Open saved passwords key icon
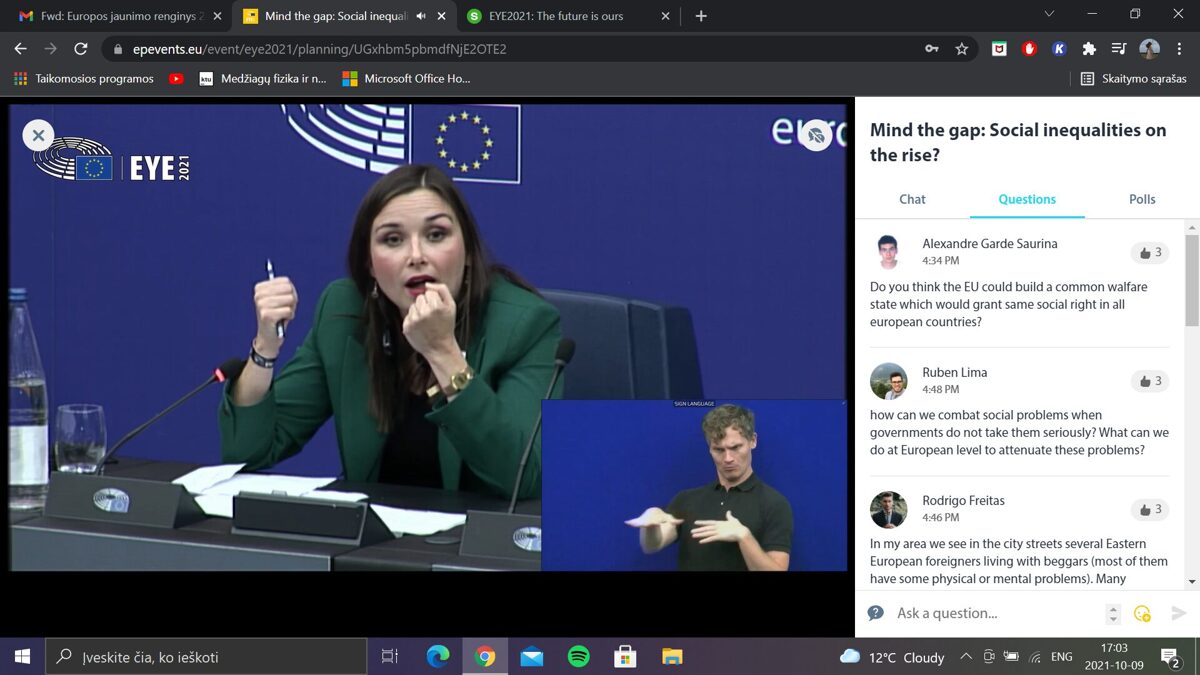1200x675 pixels. [x=931, y=48]
